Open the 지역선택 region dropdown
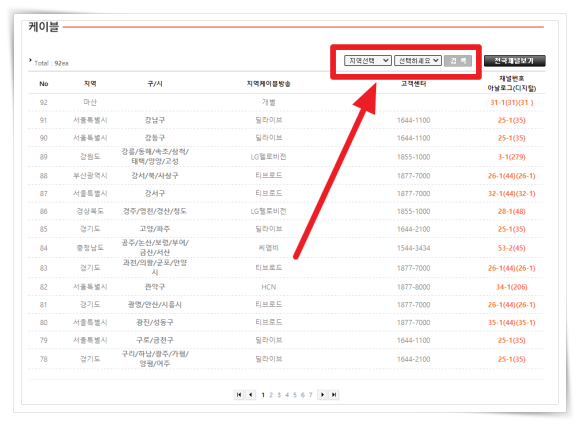Viewport: 580px width, 426px height. [x=368, y=61]
